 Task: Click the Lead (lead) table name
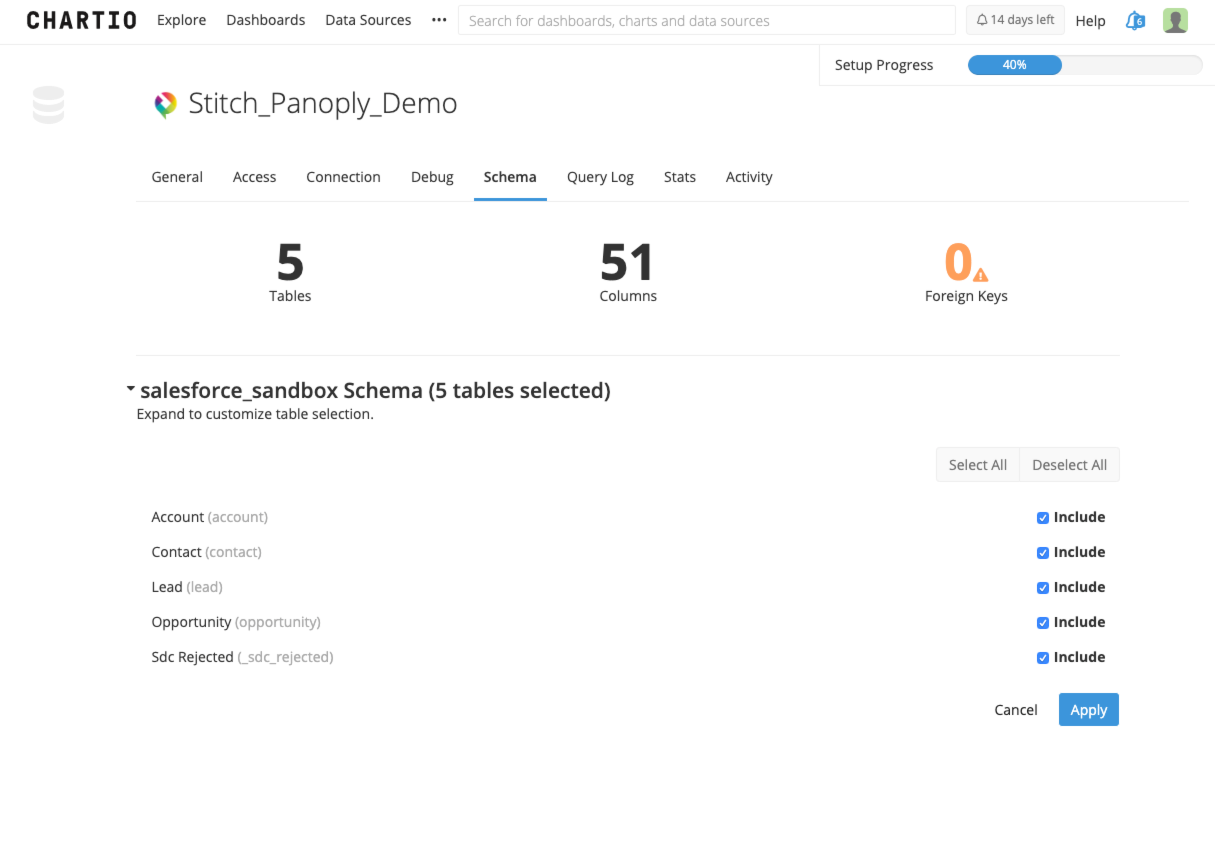pyautogui.click(x=187, y=587)
